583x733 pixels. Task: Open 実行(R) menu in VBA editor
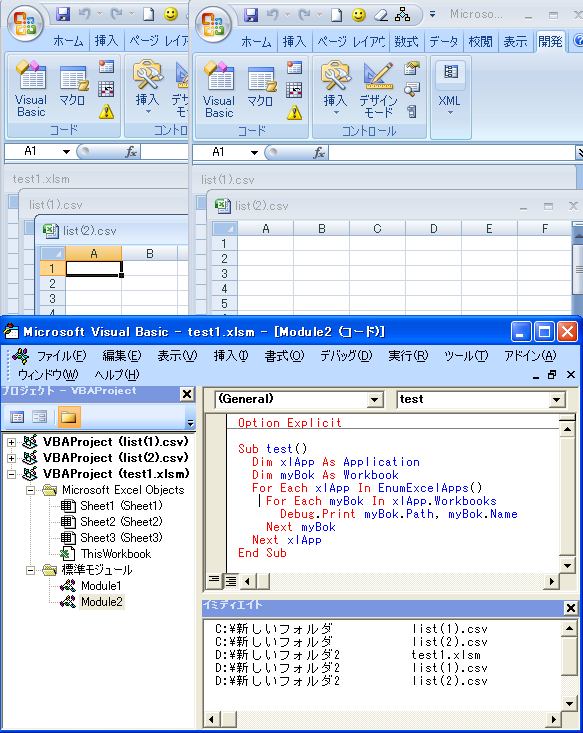point(408,356)
